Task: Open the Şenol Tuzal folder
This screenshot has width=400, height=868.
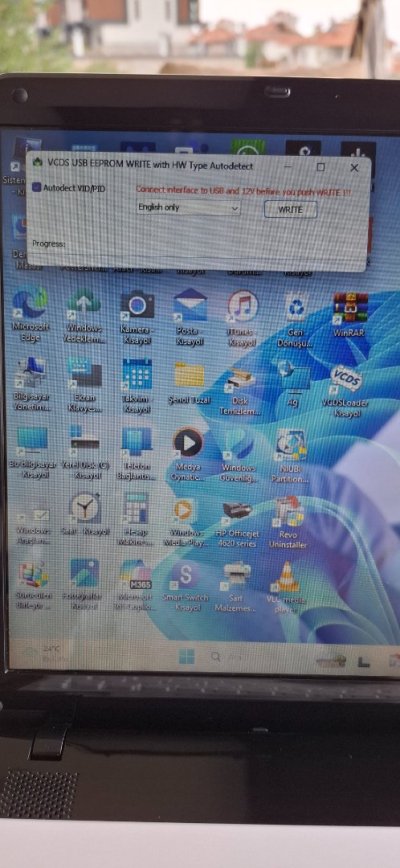Action: 189,383
